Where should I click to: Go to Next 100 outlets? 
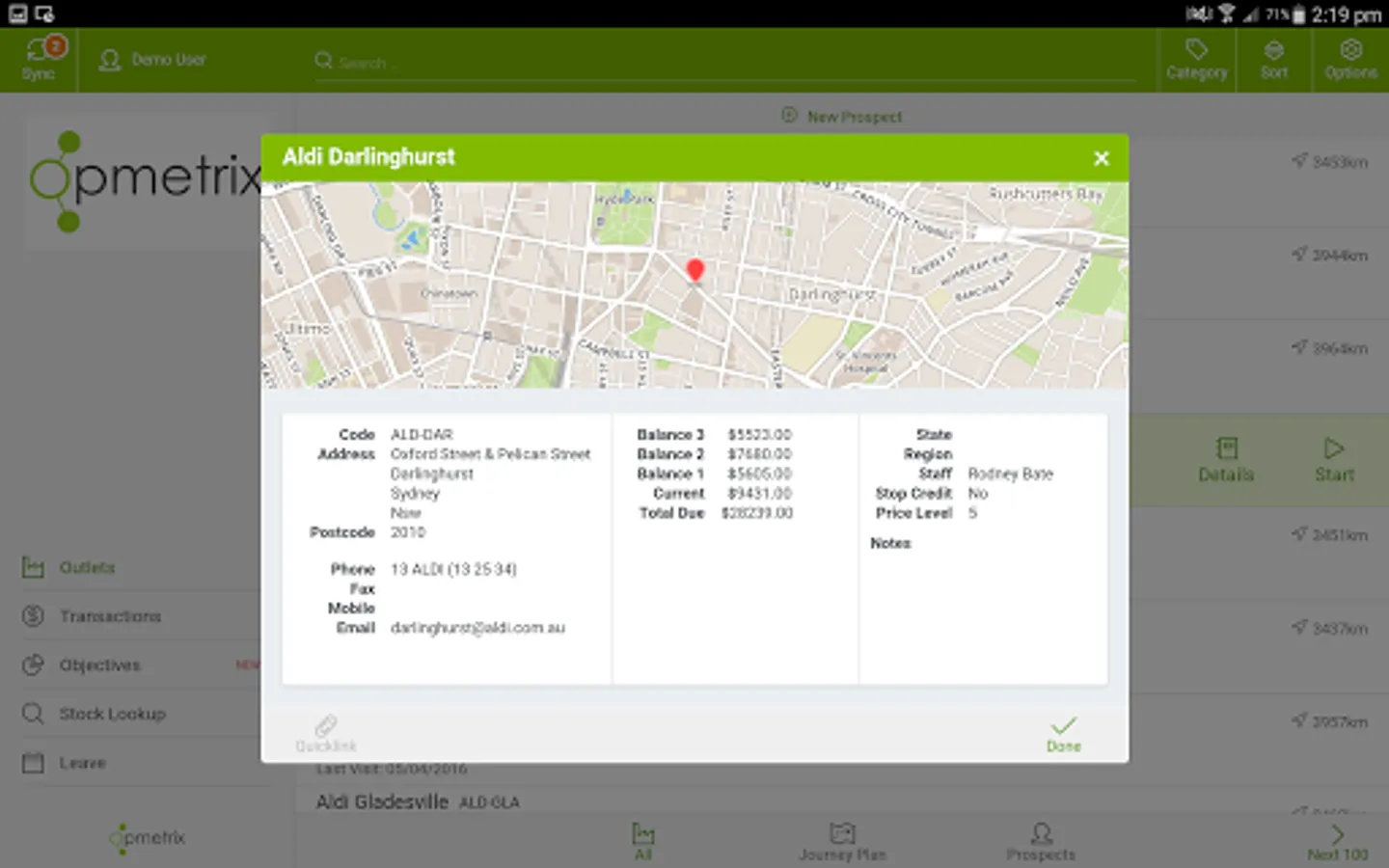click(1338, 841)
